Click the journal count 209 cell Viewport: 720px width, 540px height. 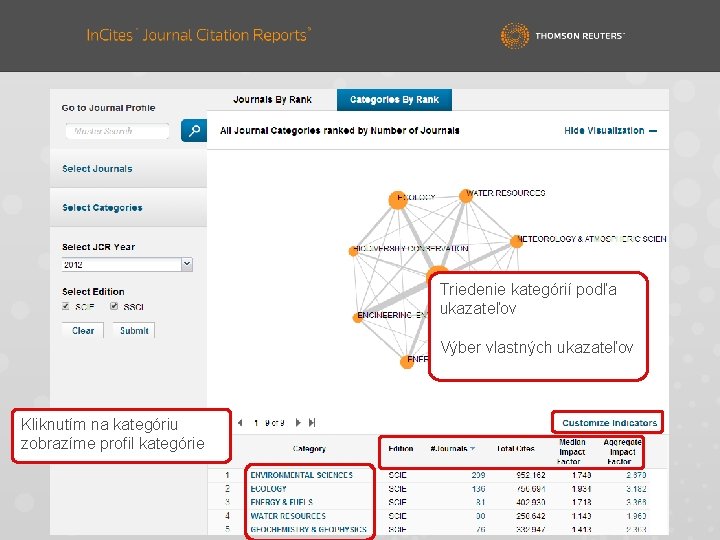478,475
